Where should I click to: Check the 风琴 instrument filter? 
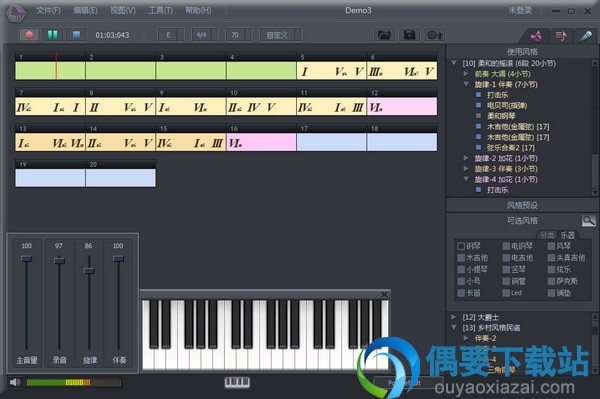click(x=551, y=246)
